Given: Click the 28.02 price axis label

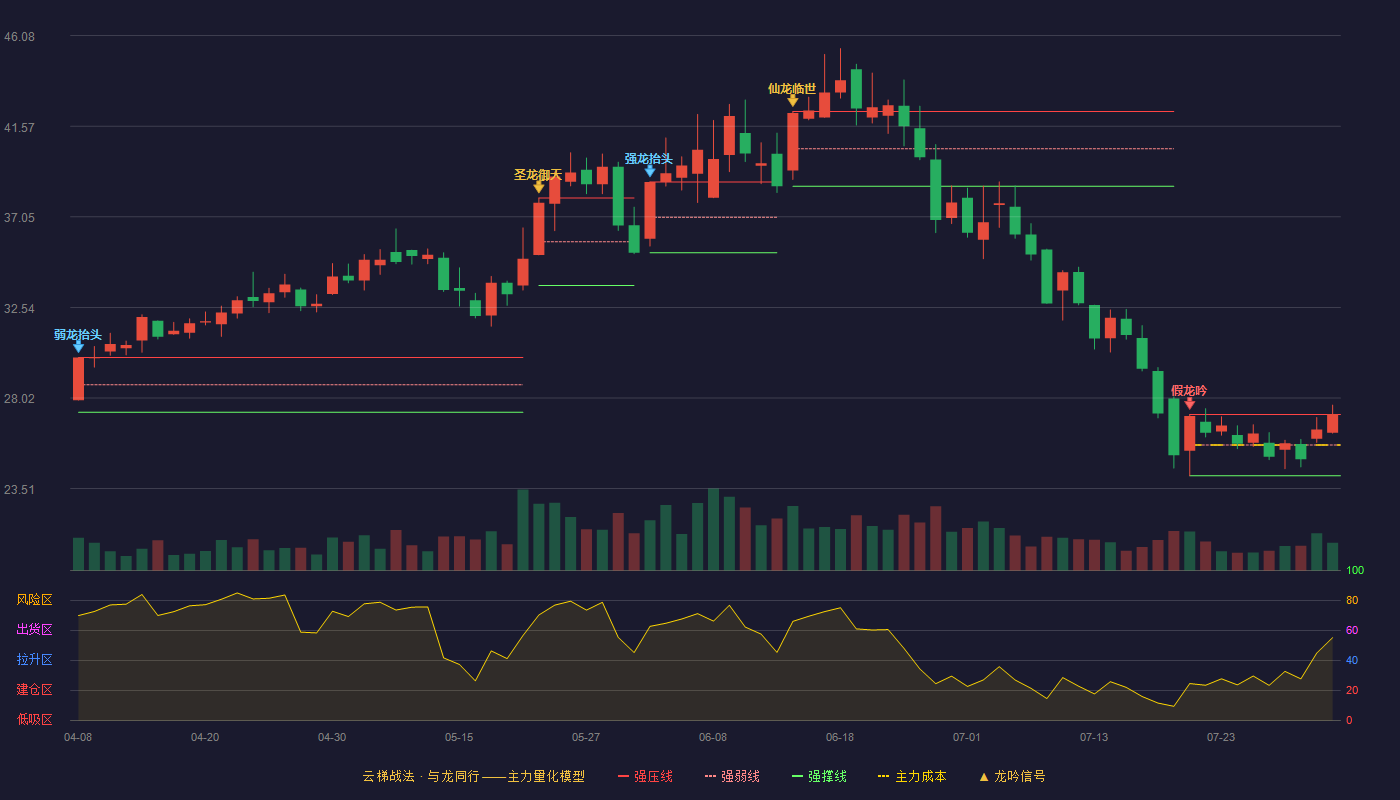Looking at the screenshot, I should click(19, 399).
